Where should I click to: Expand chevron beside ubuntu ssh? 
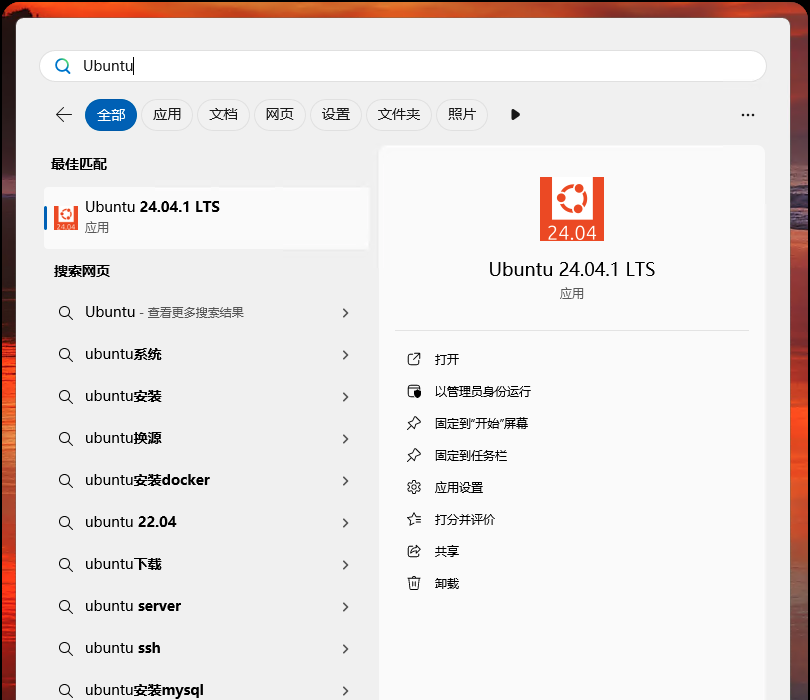[x=346, y=649]
